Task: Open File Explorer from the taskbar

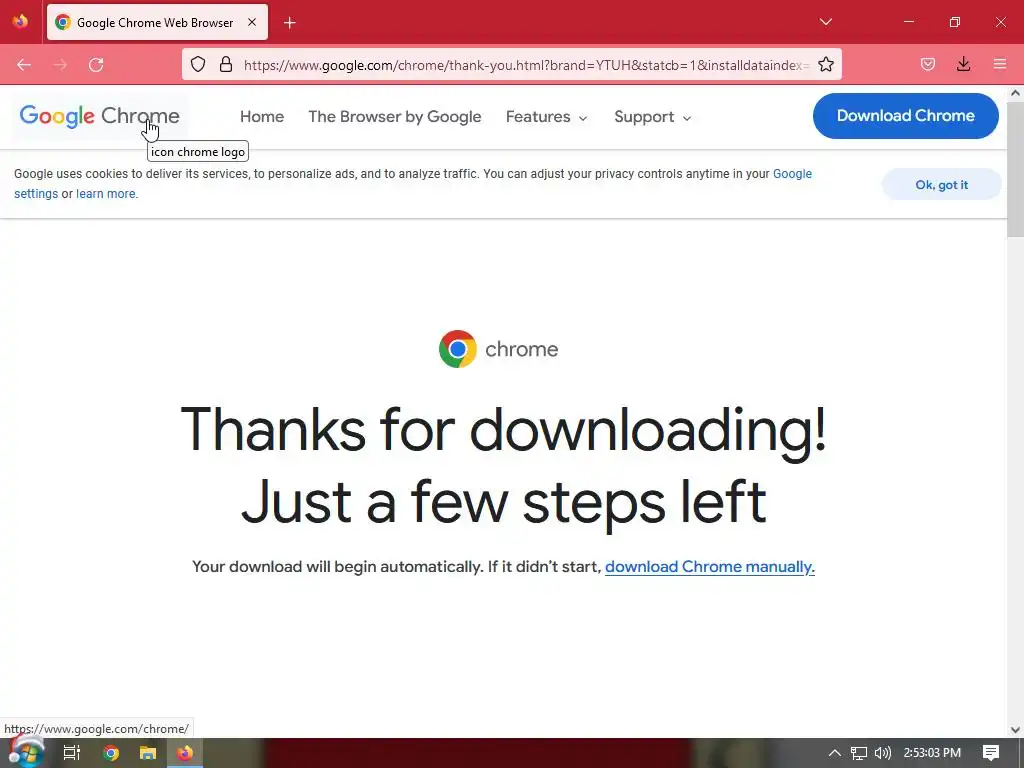Action: point(148,753)
